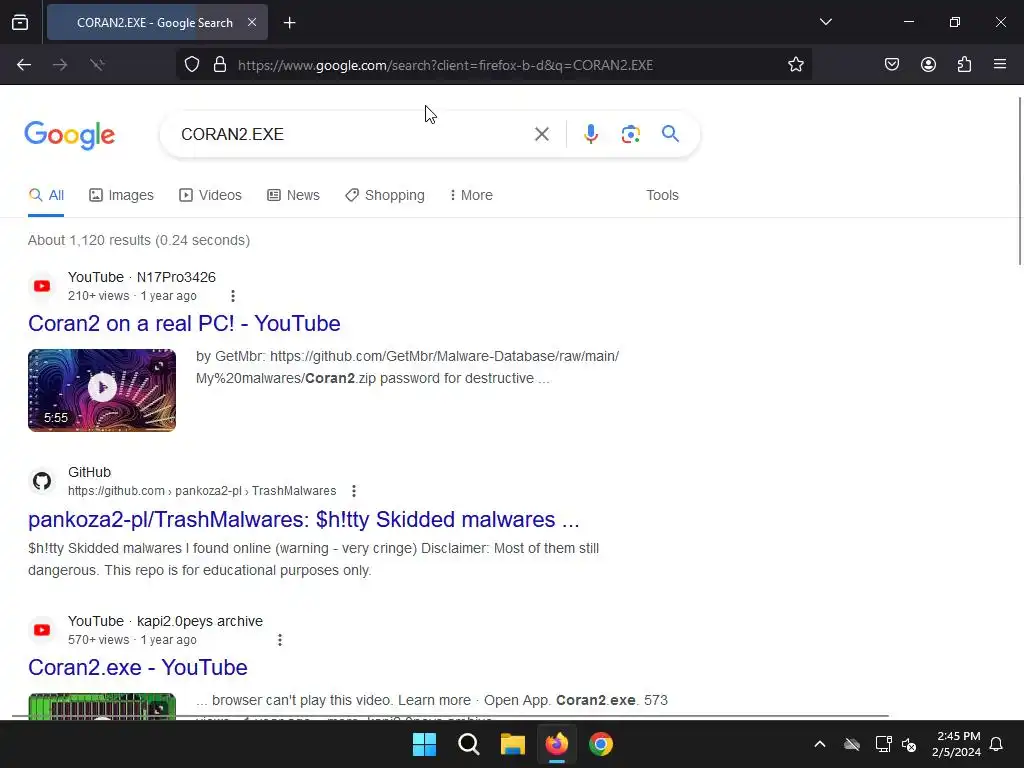Show hidden system tray icons

click(x=820, y=744)
